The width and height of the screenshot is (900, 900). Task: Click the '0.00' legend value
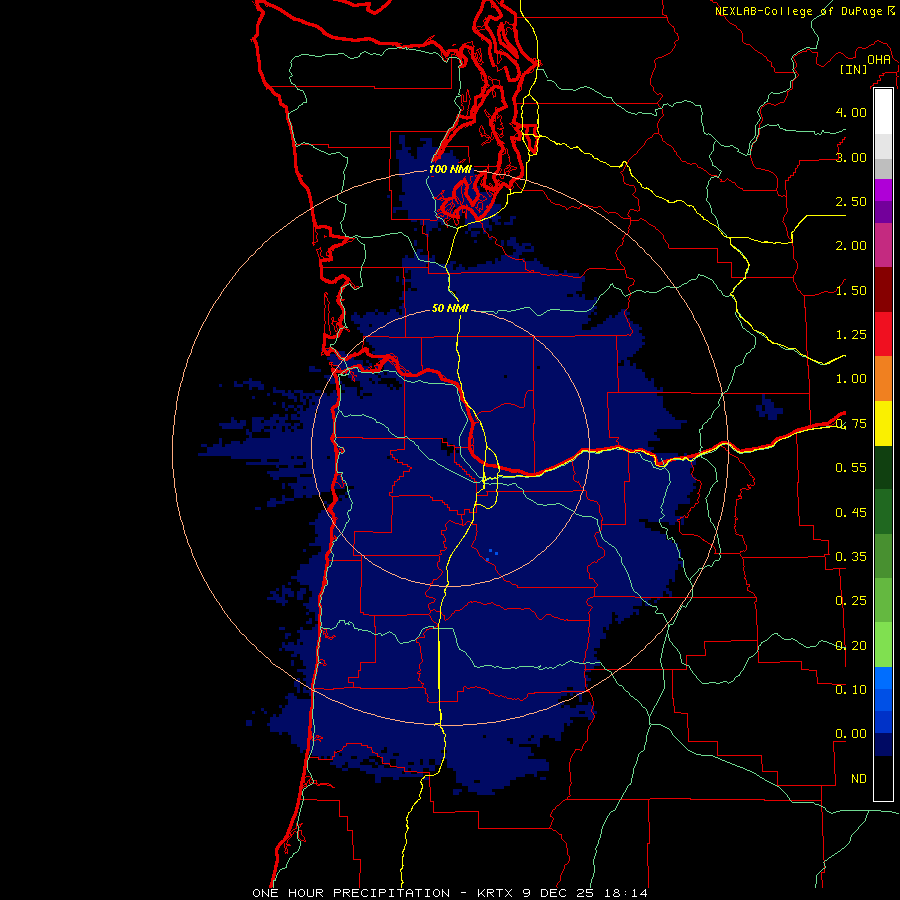pos(851,734)
